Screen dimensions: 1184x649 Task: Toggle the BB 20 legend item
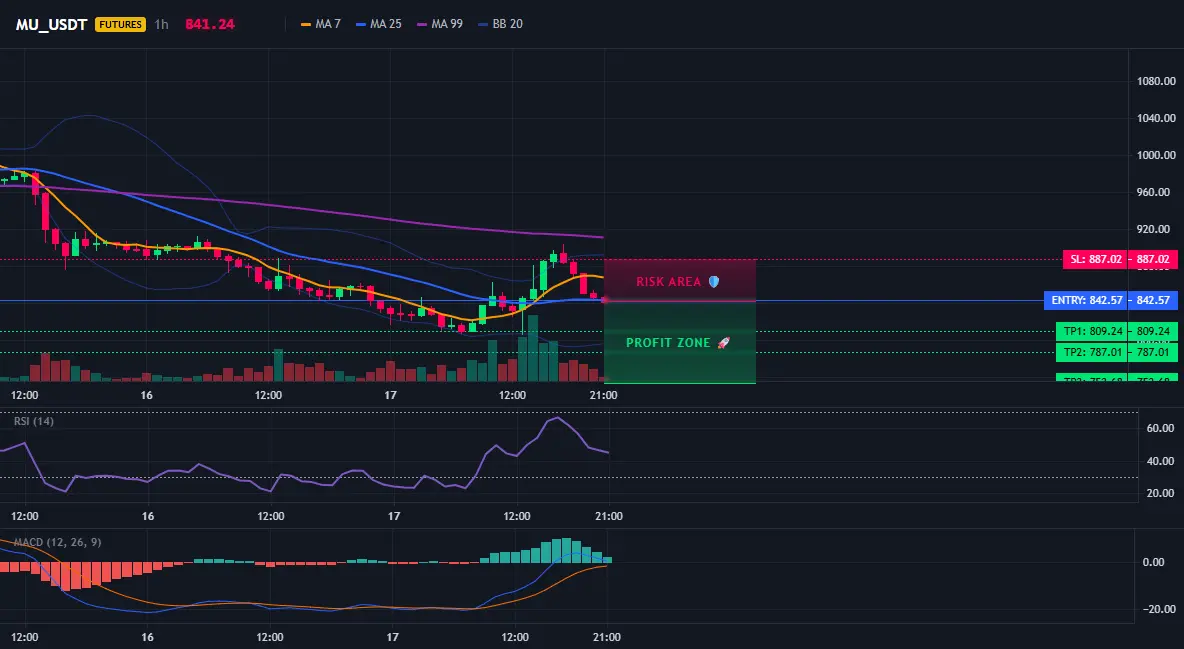pos(501,24)
